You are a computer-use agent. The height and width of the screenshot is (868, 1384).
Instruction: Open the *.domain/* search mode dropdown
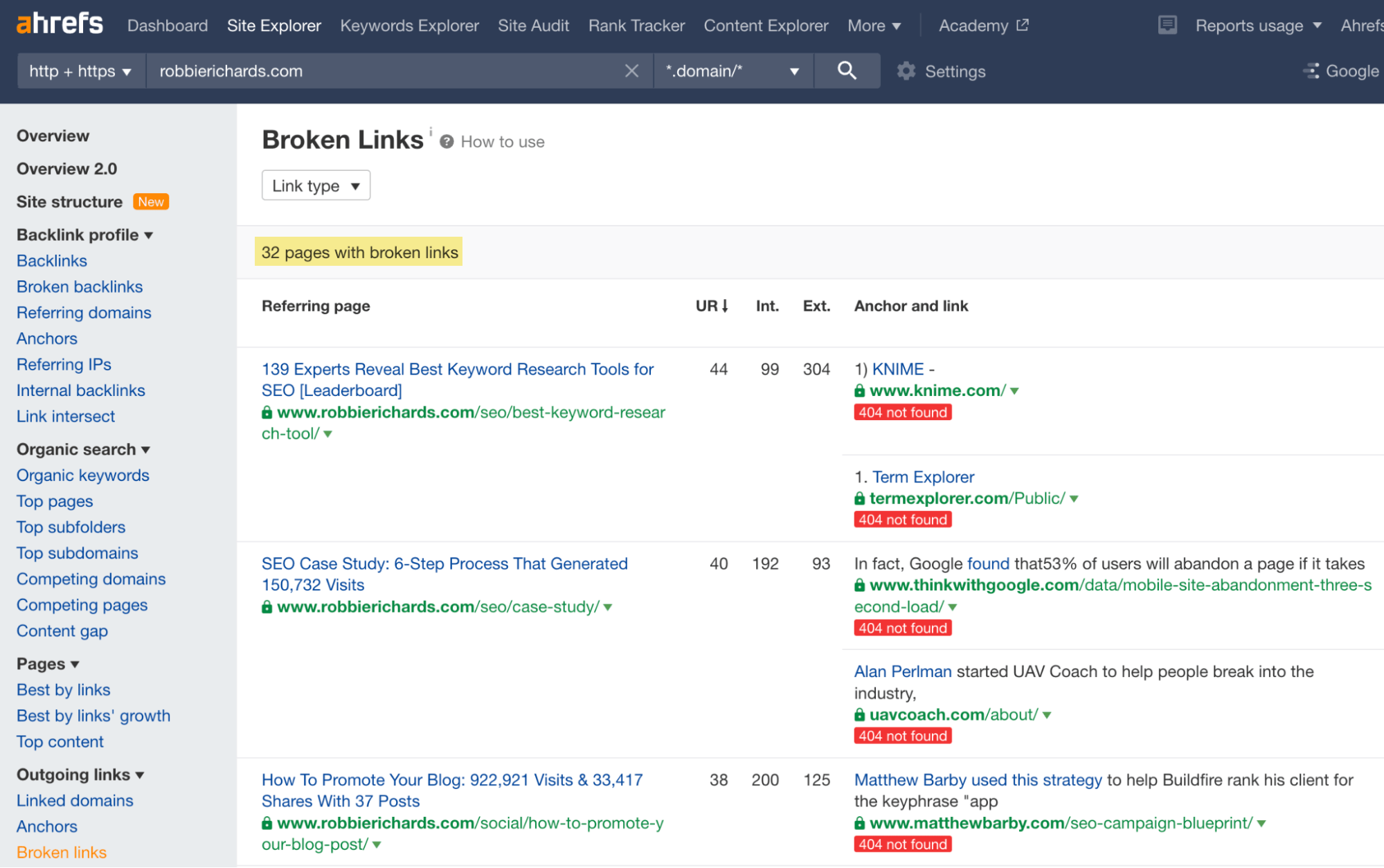point(733,71)
